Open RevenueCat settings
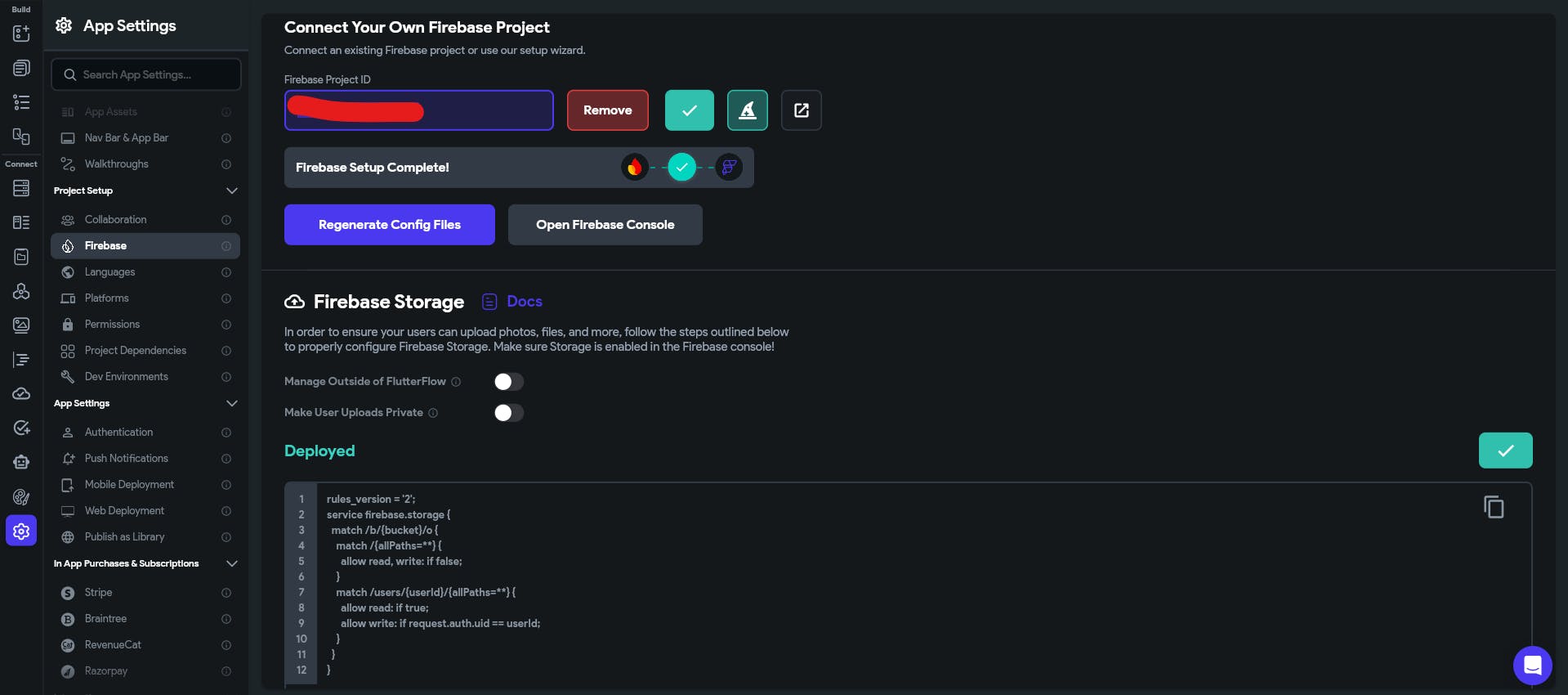This screenshot has width=1568, height=695. (x=145, y=645)
